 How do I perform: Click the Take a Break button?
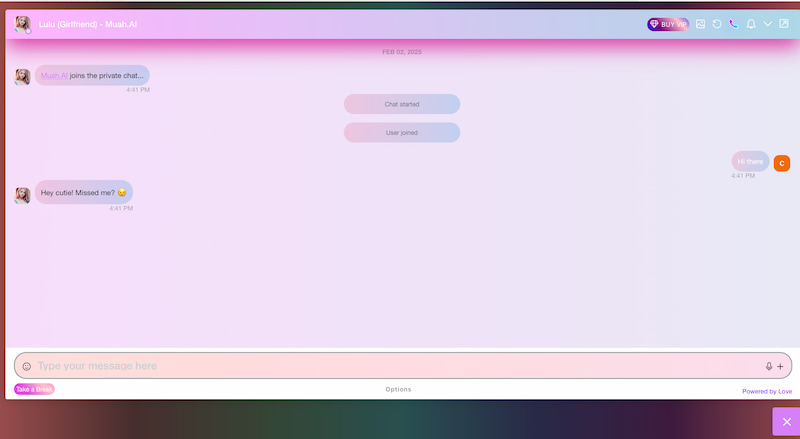tap(34, 389)
